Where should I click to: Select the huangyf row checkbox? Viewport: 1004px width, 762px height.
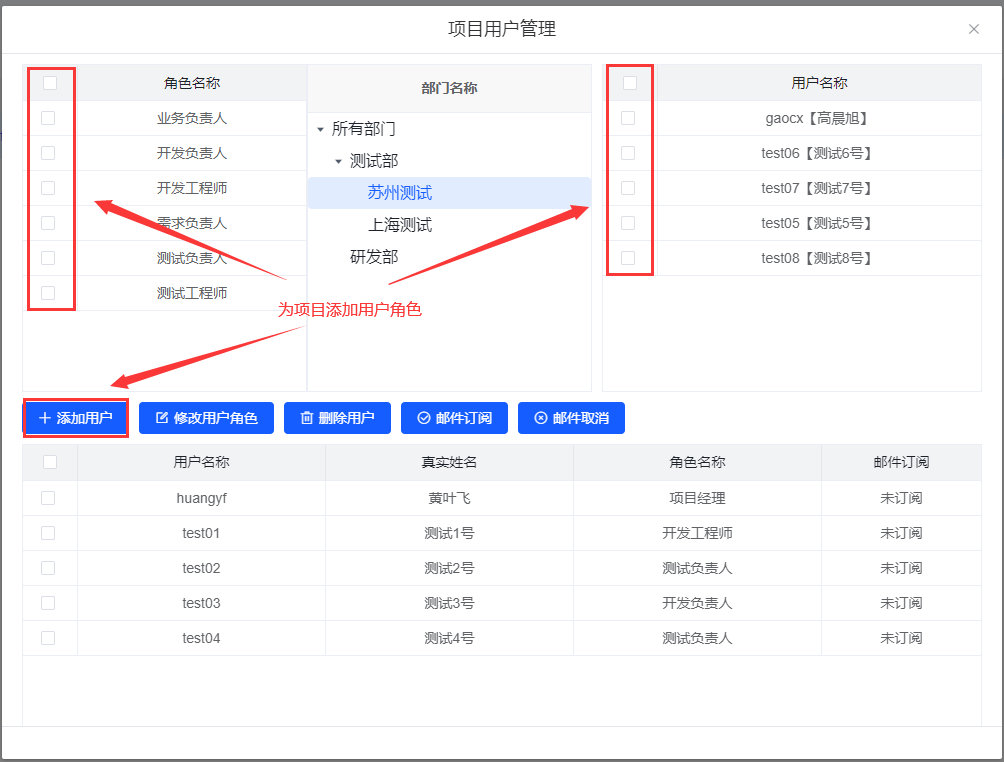pos(48,498)
